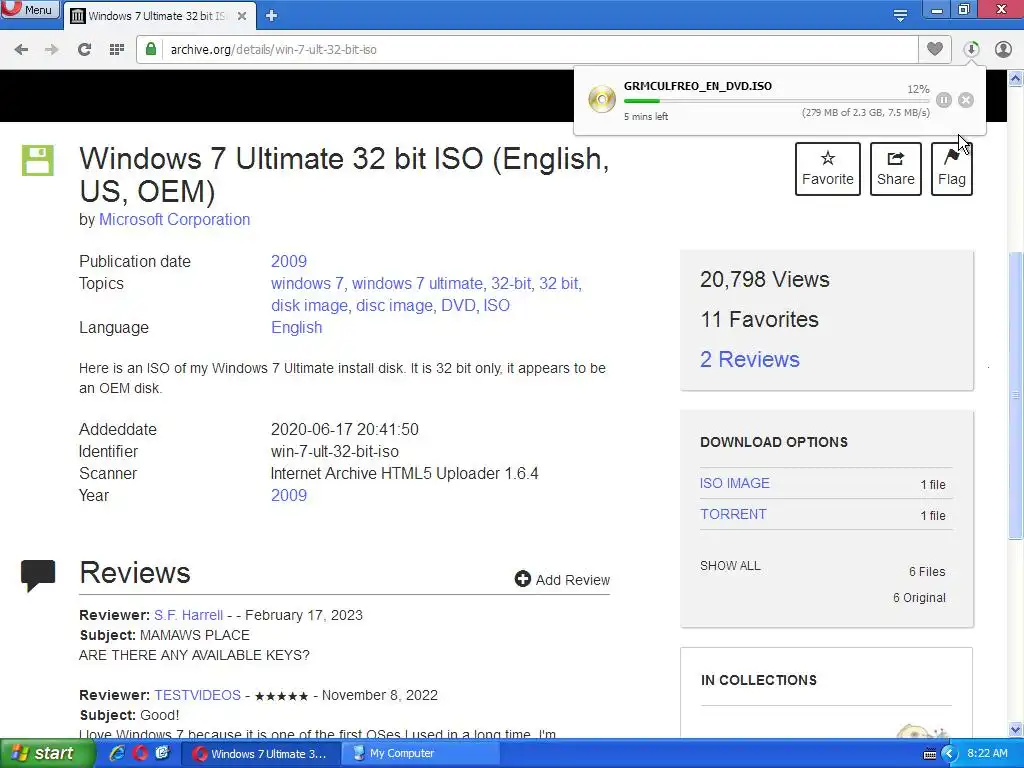This screenshot has width=1024, height=768.
Task: Click the ISO disc file icon
Action: point(601,100)
